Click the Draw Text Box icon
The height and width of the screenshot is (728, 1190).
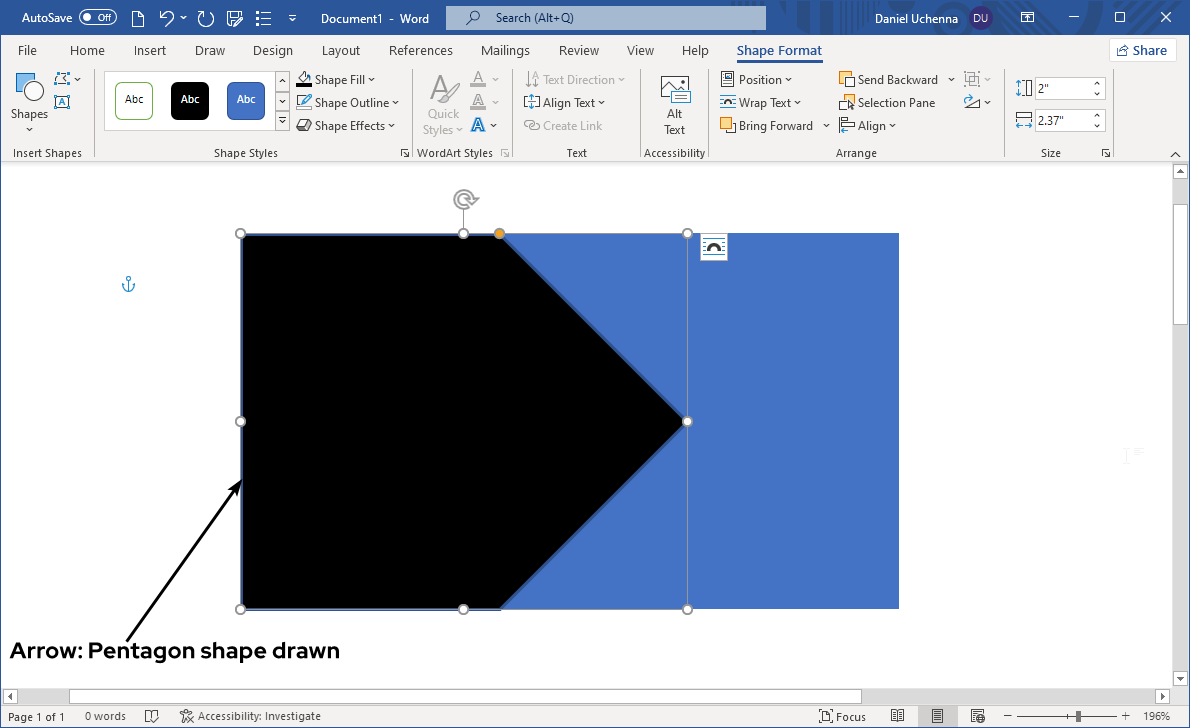[x=62, y=102]
